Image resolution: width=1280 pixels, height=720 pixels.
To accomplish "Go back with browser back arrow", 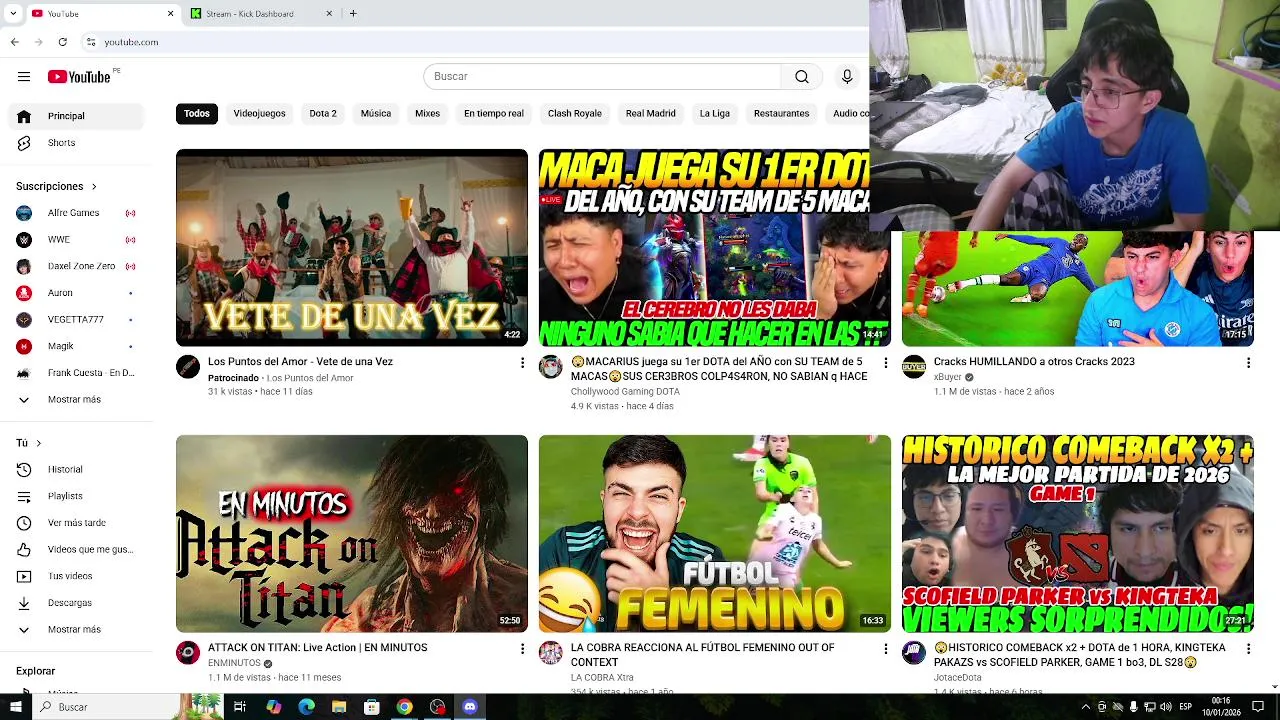I will point(14,42).
